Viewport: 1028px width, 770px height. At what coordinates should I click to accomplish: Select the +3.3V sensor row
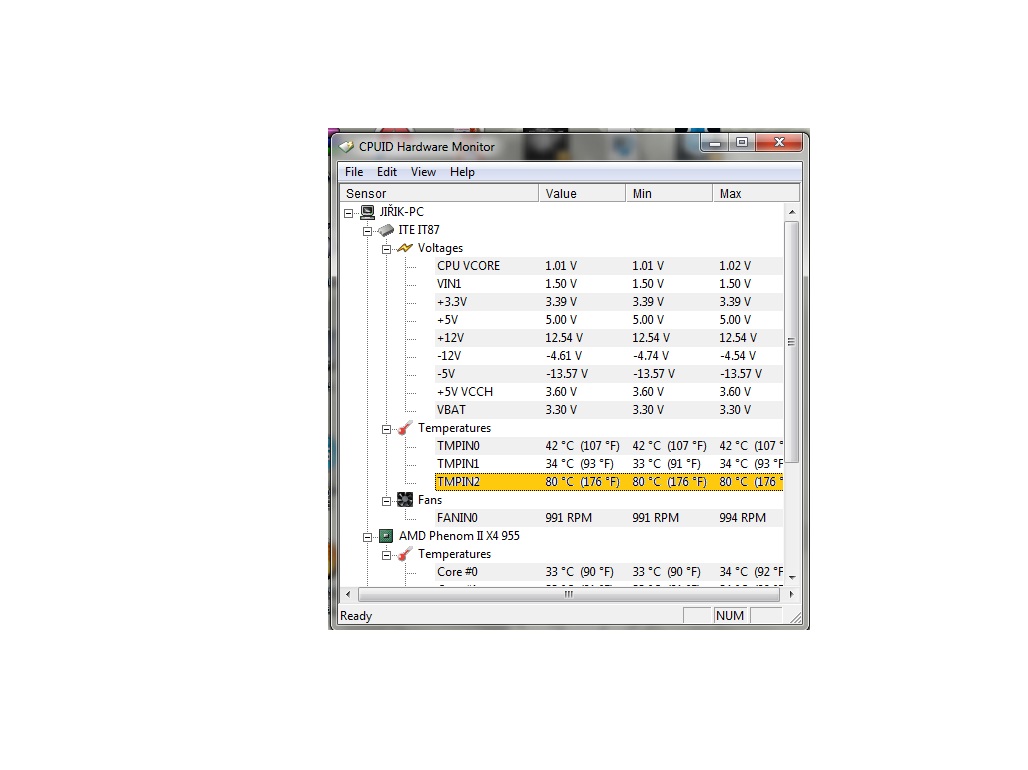point(609,302)
